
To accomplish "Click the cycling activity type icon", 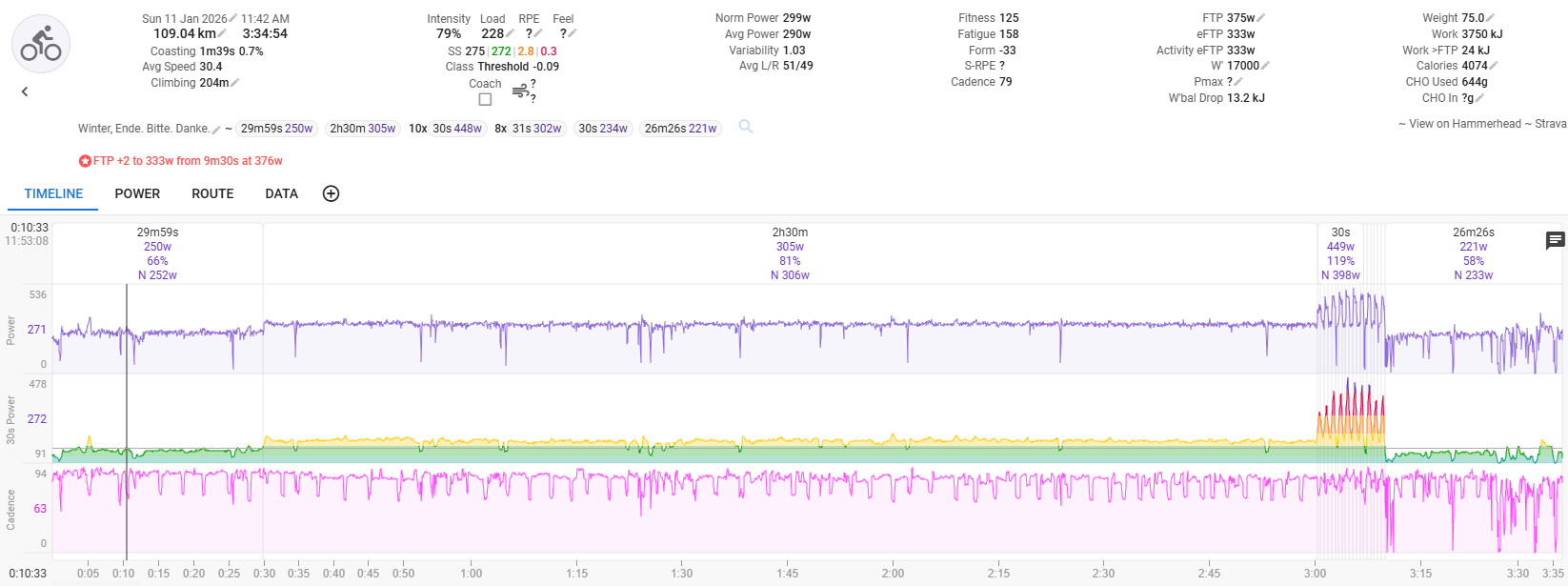I will click(41, 45).
